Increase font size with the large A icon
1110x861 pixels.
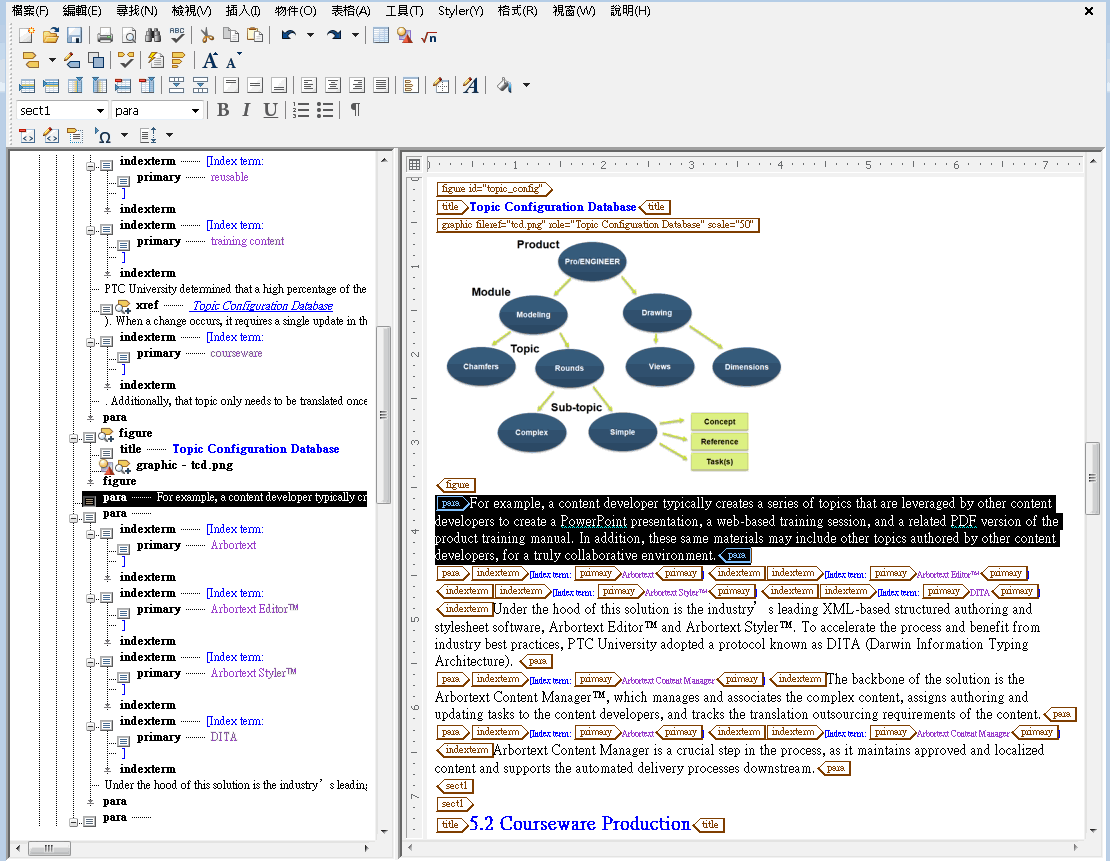click(x=210, y=60)
